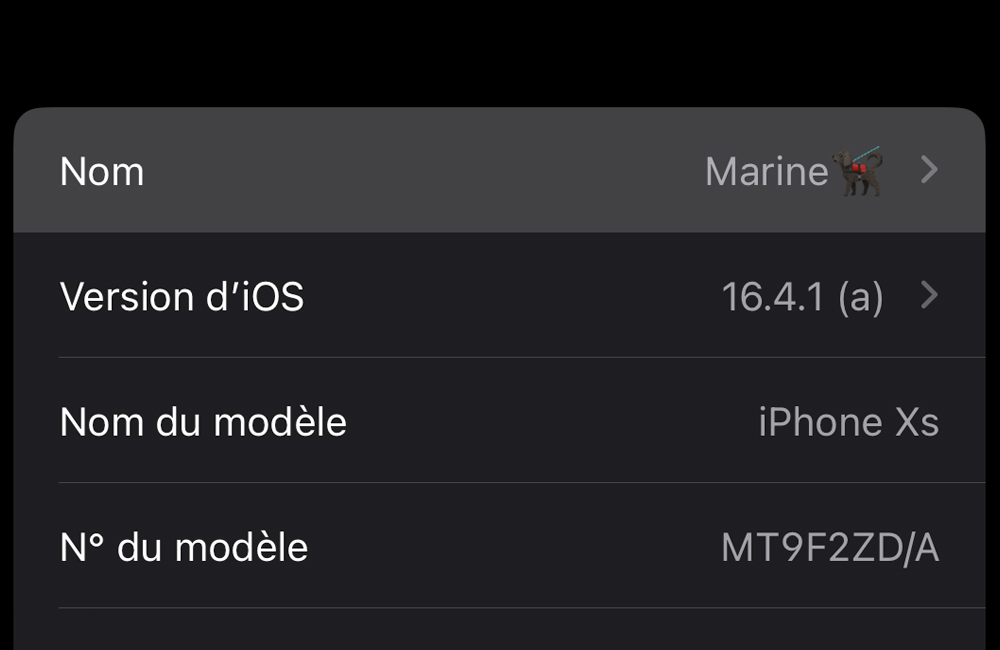
Task: Open the Nom row chevron
Action: coord(929,171)
